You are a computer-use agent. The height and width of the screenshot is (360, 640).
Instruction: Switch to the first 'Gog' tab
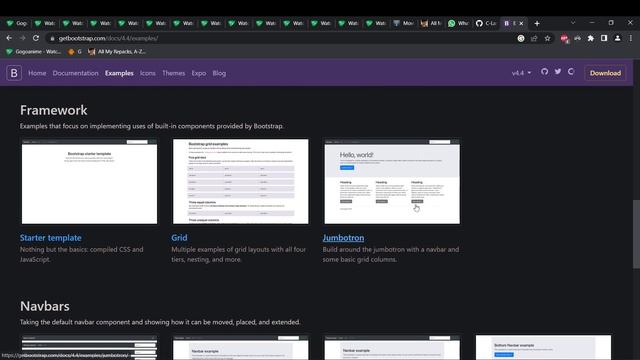[17, 24]
